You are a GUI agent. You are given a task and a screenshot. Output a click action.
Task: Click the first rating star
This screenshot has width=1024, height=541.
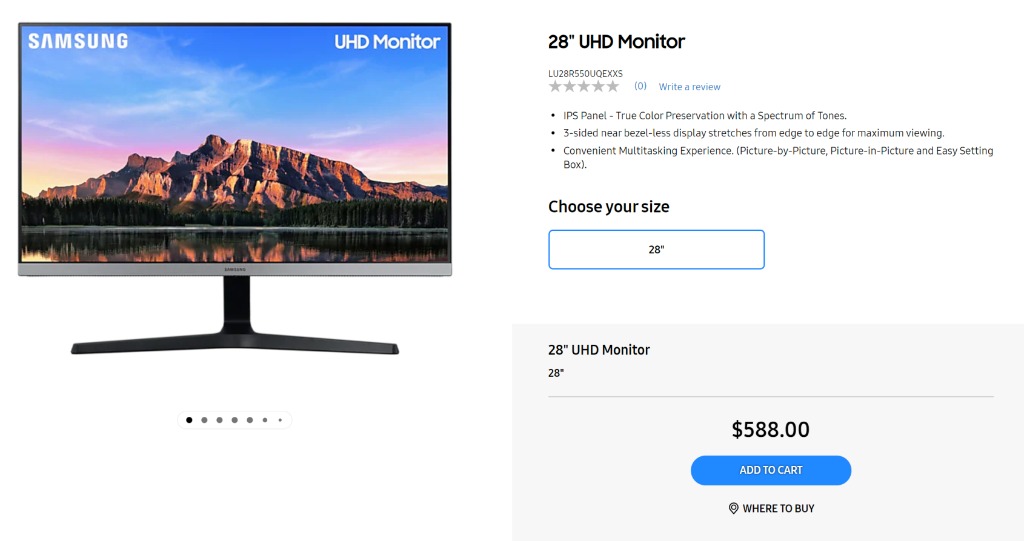[555, 86]
